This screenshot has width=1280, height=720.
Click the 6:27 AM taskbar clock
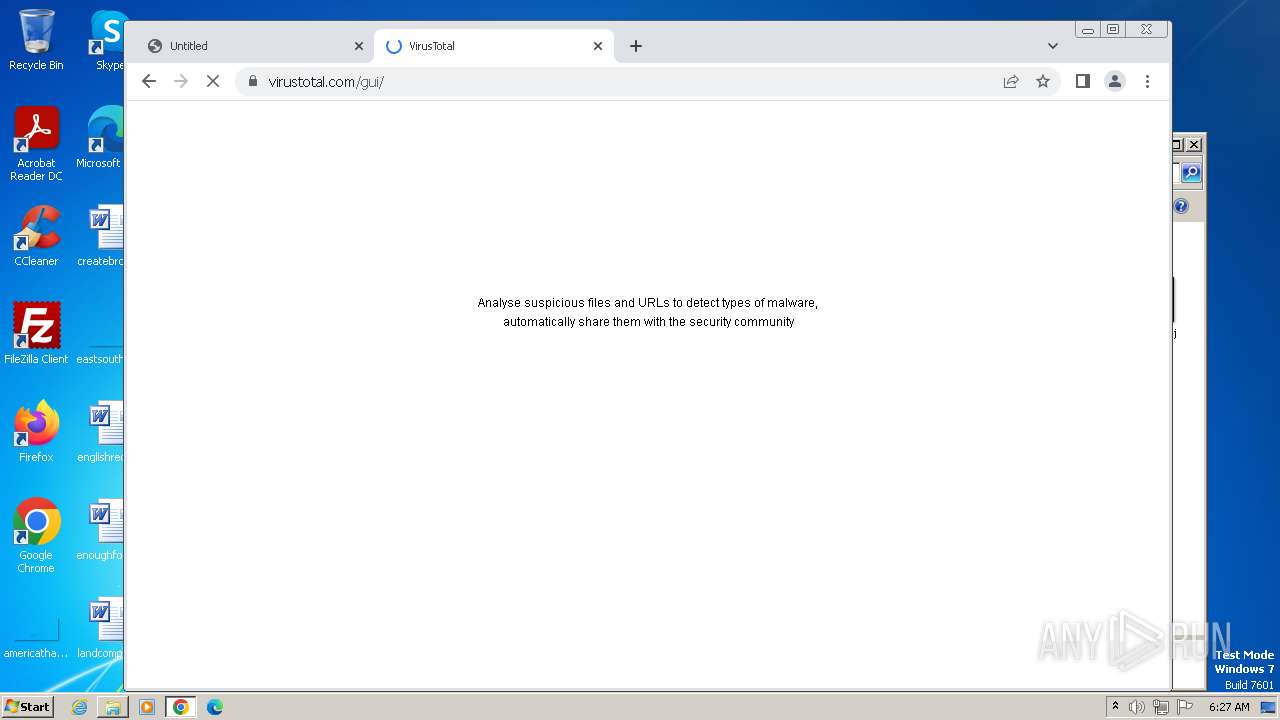coord(1229,707)
